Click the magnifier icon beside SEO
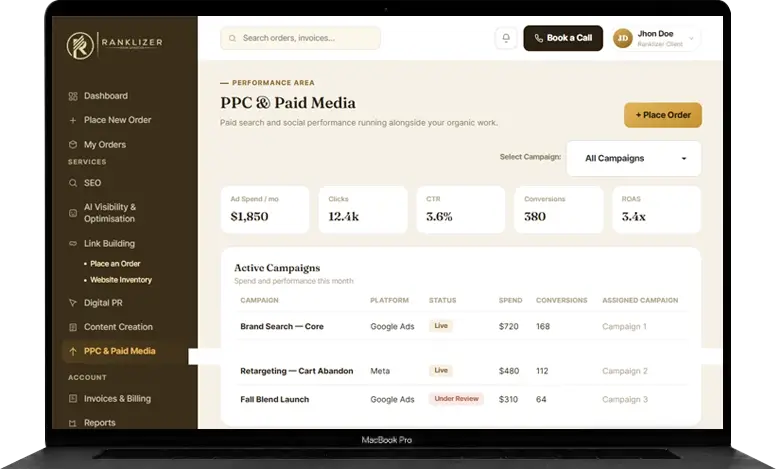This screenshot has height=469, width=776. [x=73, y=183]
